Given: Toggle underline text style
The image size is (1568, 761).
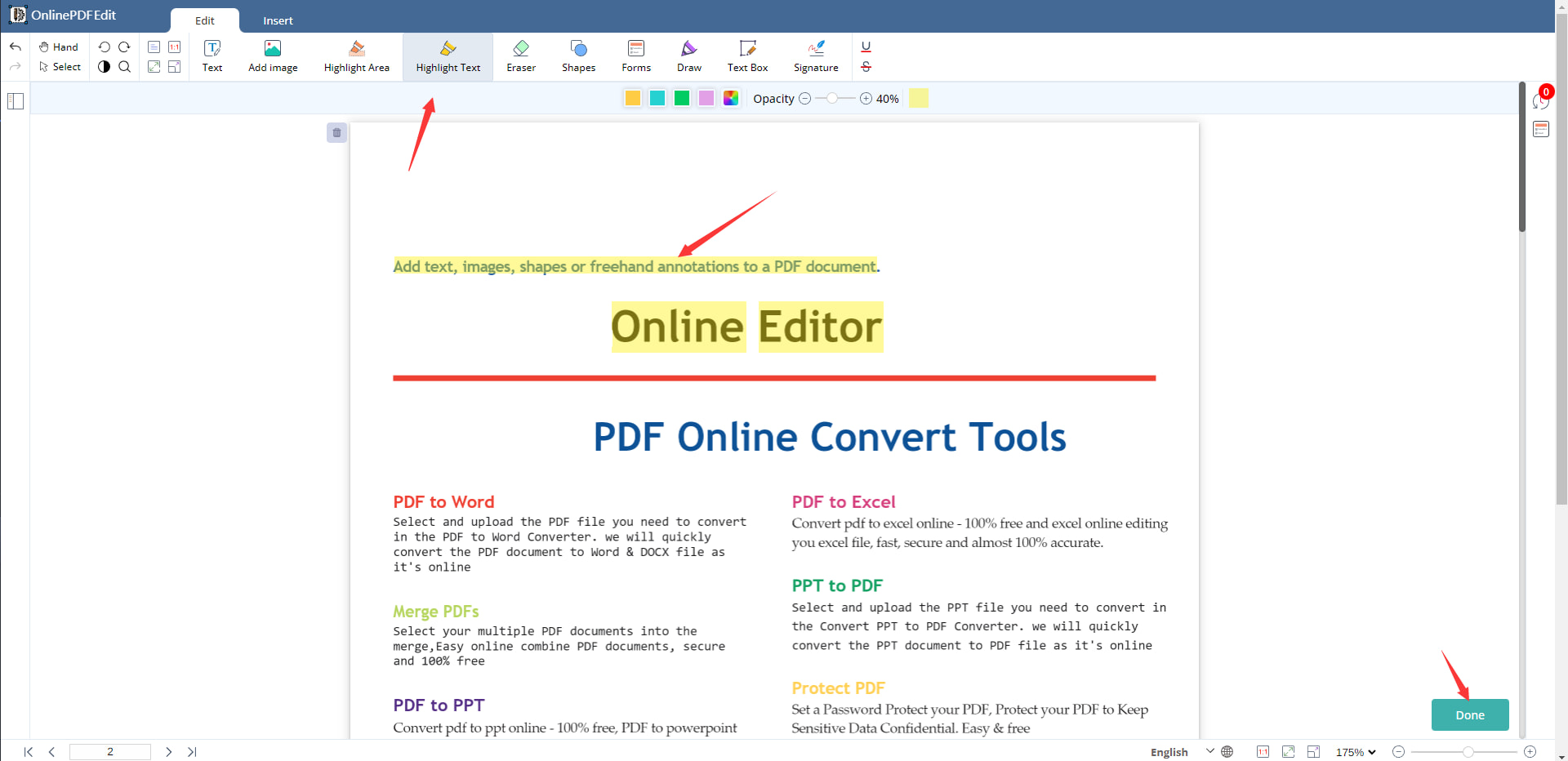Looking at the screenshot, I should [866, 47].
